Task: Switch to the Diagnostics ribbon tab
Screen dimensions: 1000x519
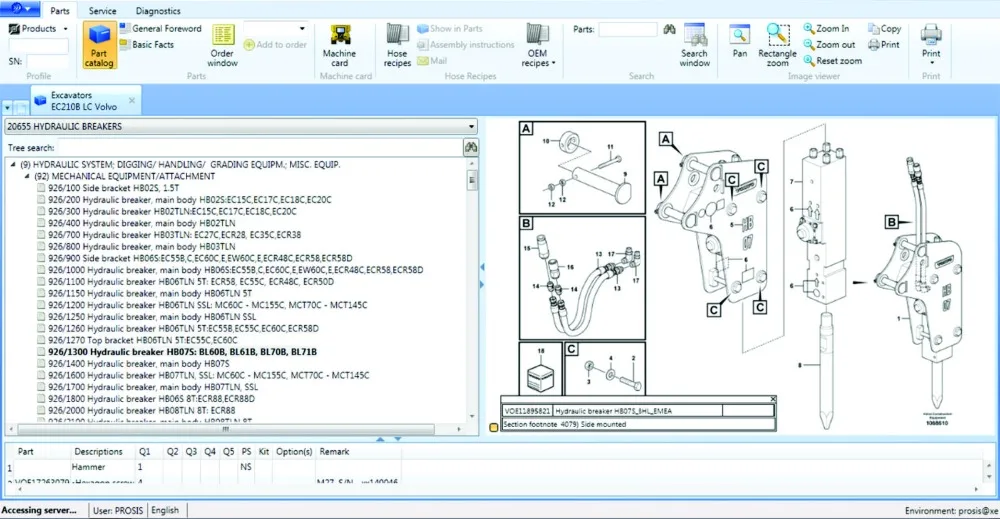Action: [158, 11]
